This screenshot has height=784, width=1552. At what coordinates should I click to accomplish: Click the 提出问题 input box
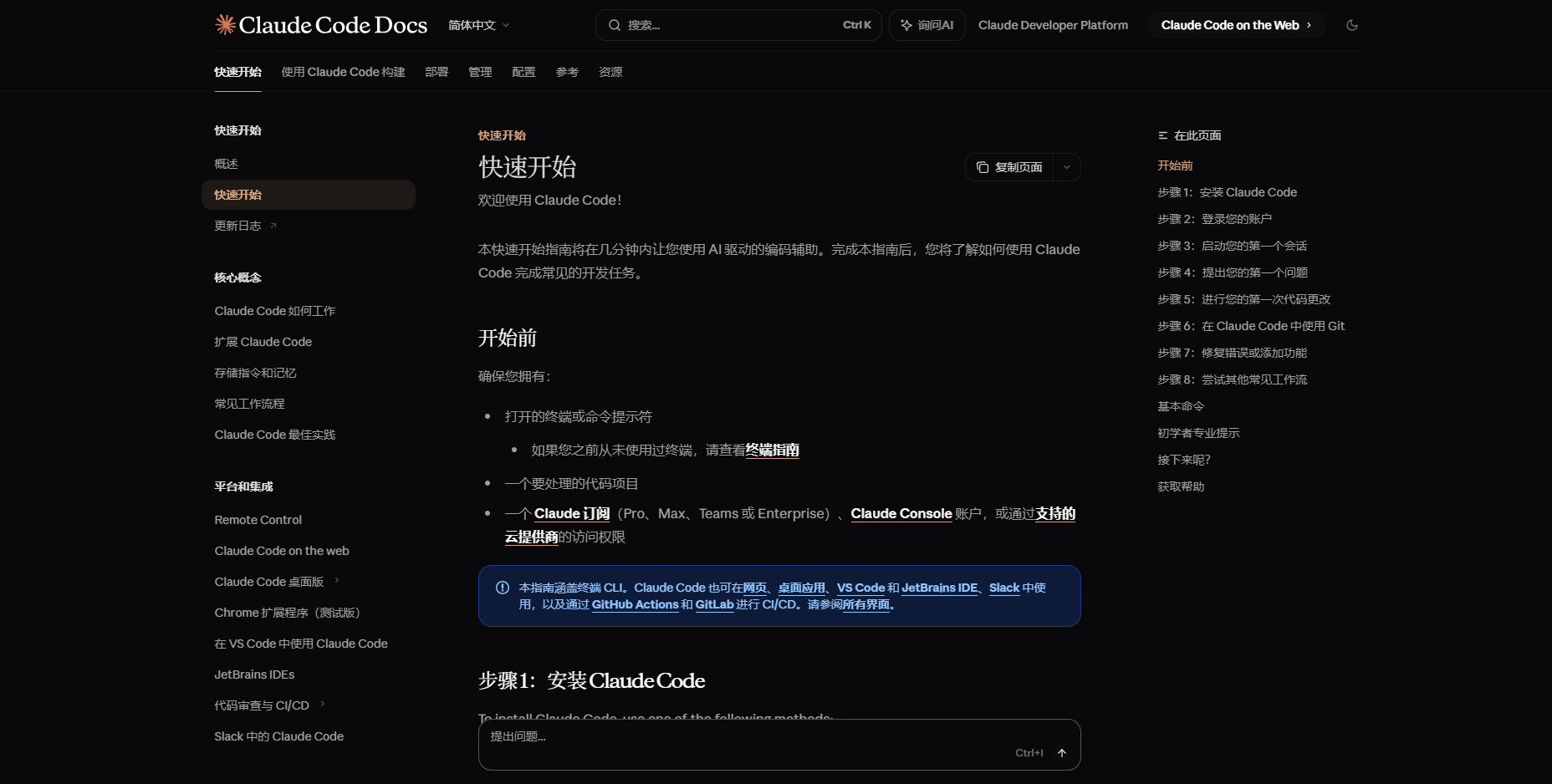pyautogui.click(x=779, y=745)
